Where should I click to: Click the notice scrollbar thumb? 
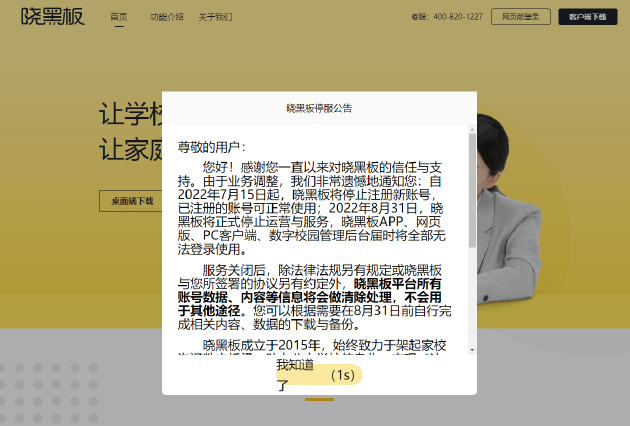[x=472, y=190]
